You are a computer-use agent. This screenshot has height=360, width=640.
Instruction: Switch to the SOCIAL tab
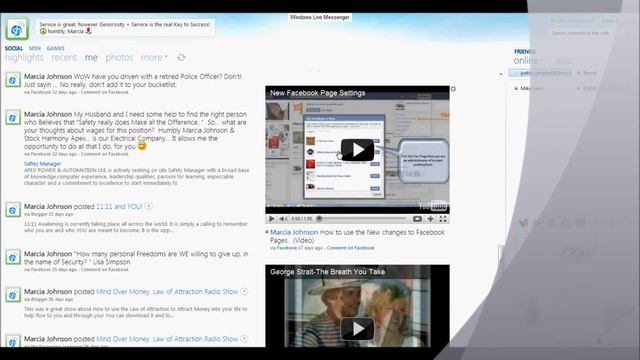click(14, 48)
